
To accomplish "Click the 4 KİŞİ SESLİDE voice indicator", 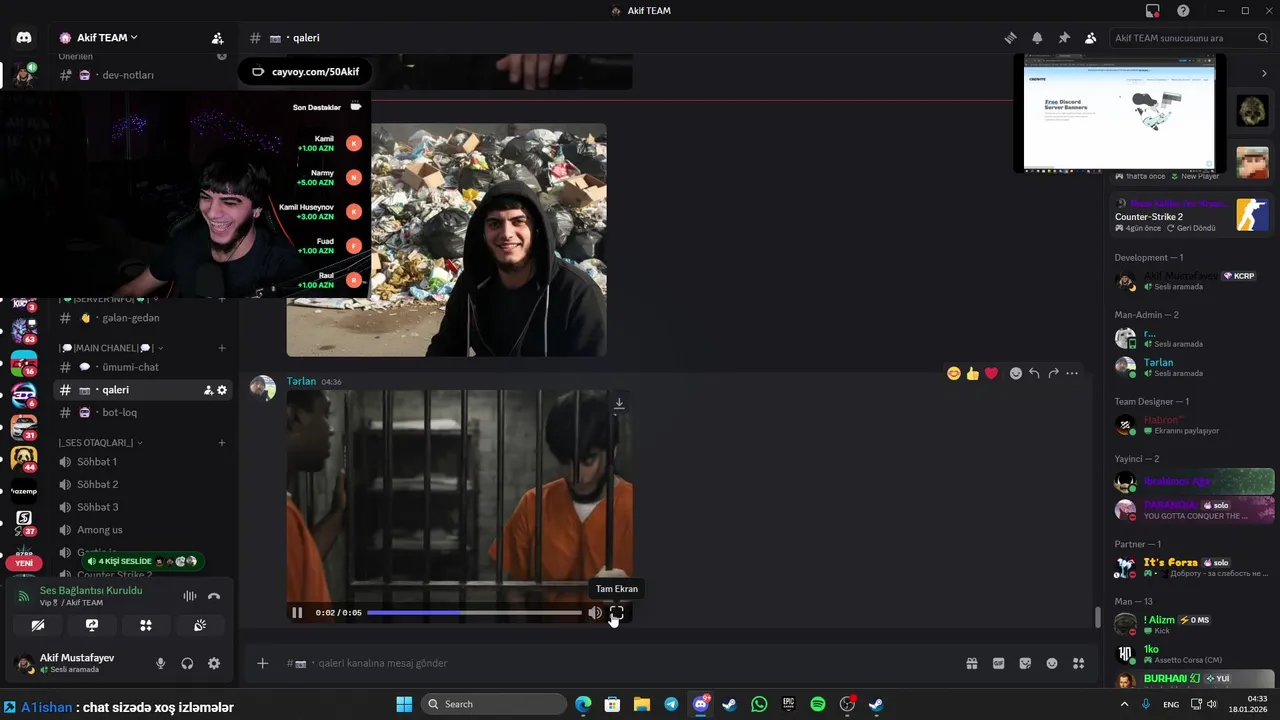I will tap(143, 561).
